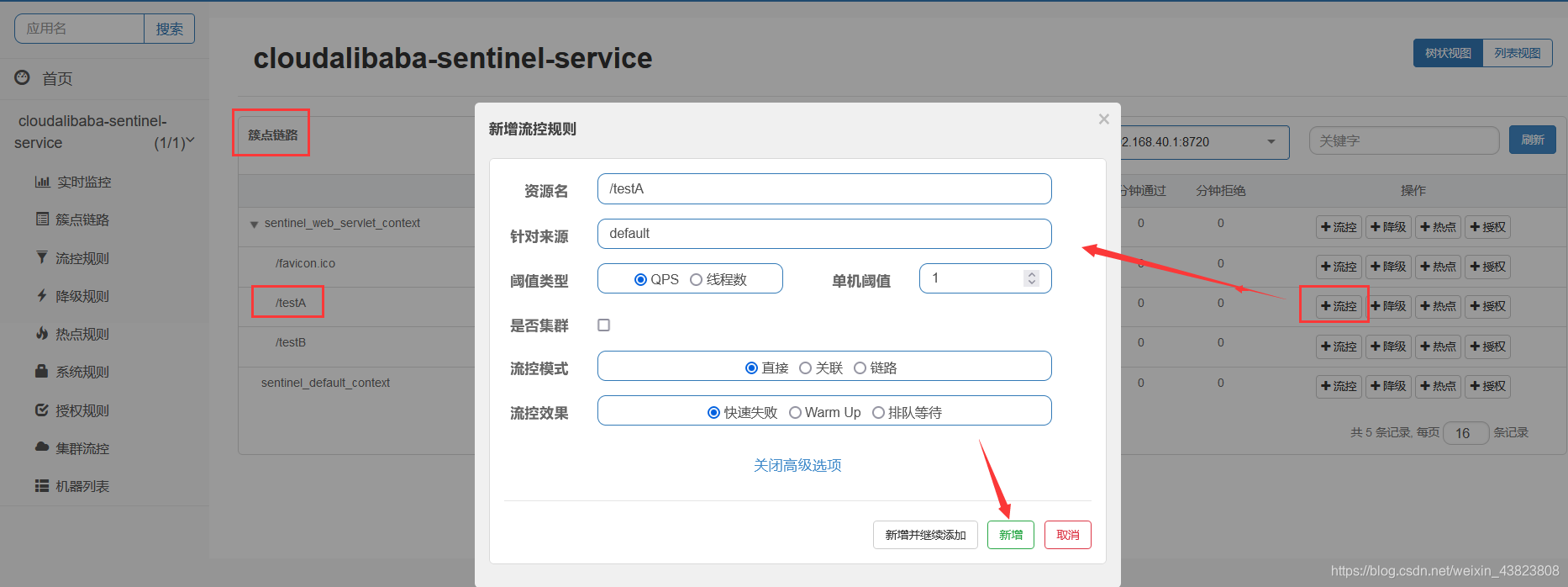1568x587 pixels.
Task: Click +降级 in the /testA row
Action: tap(1388, 306)
